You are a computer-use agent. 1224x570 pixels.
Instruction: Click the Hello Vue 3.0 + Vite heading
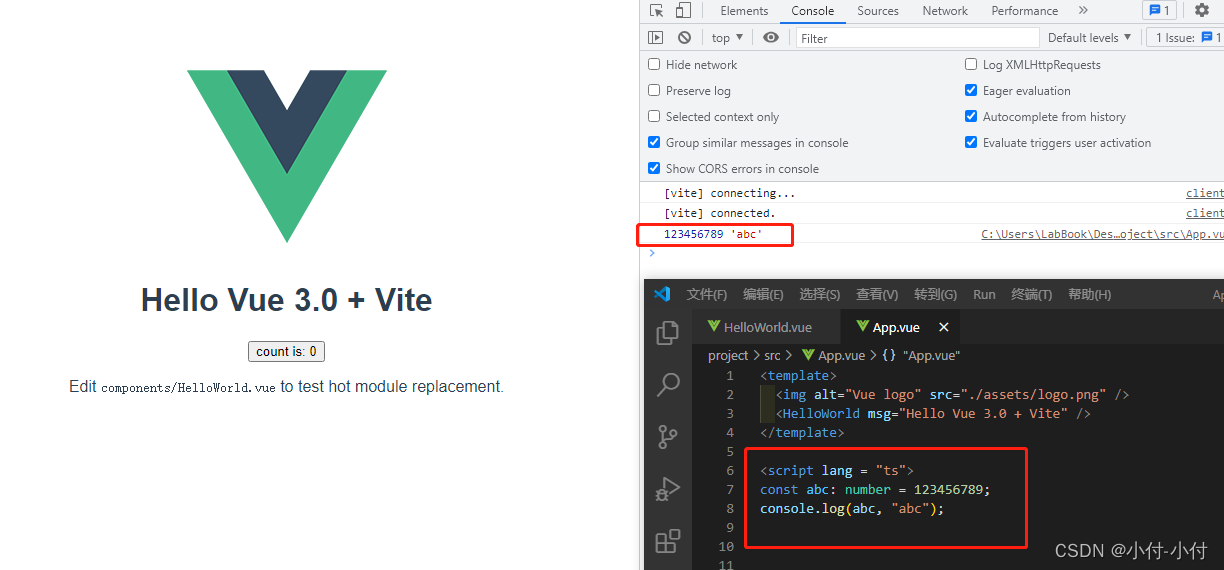(286, 300)
